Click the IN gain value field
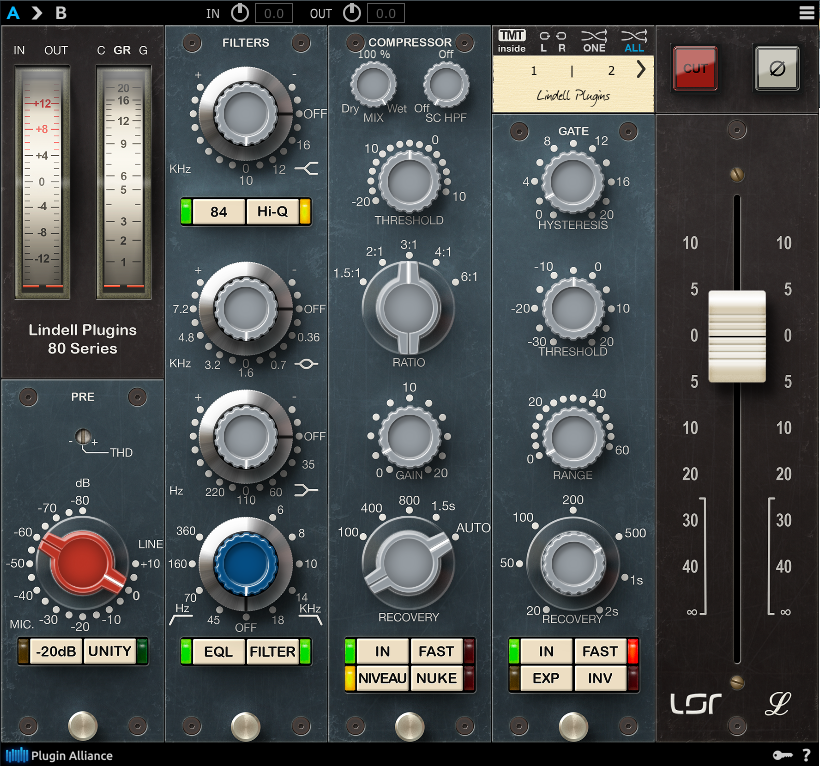This screenshot has height=766, width=820. tap(273, 13)
